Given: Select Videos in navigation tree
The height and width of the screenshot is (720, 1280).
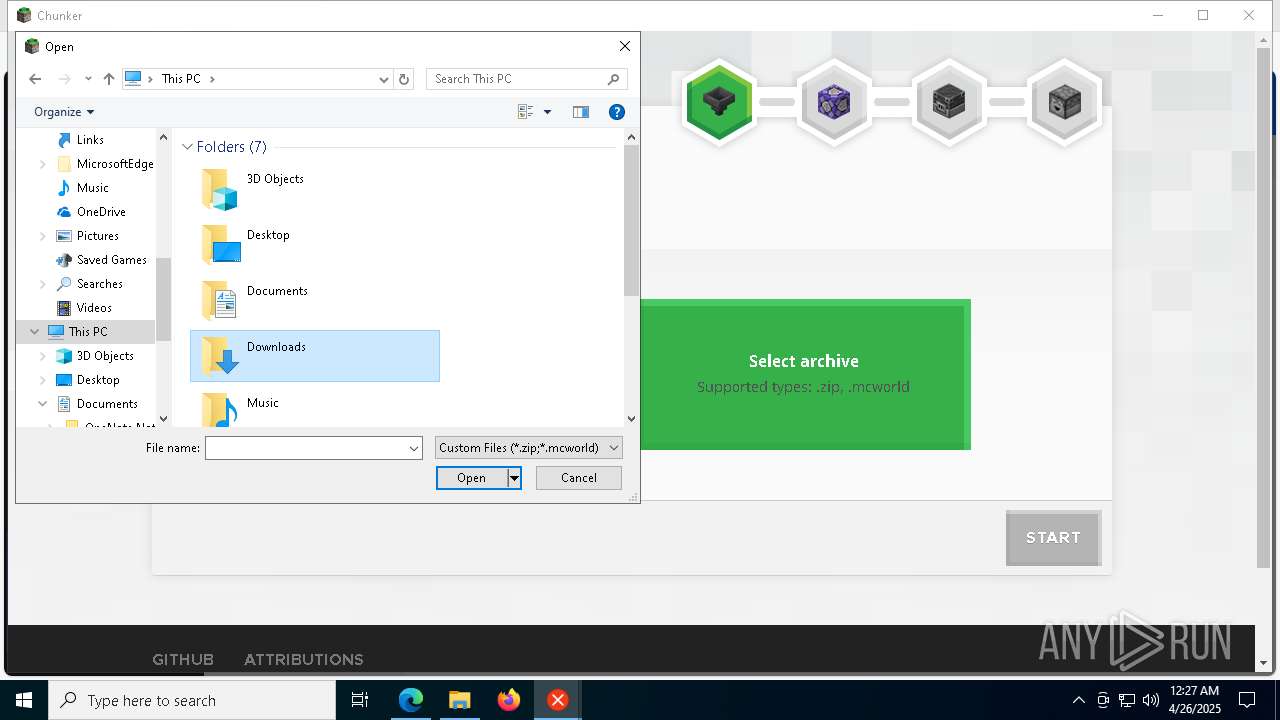Looking at the screenshot, I should tap(94, 308).
